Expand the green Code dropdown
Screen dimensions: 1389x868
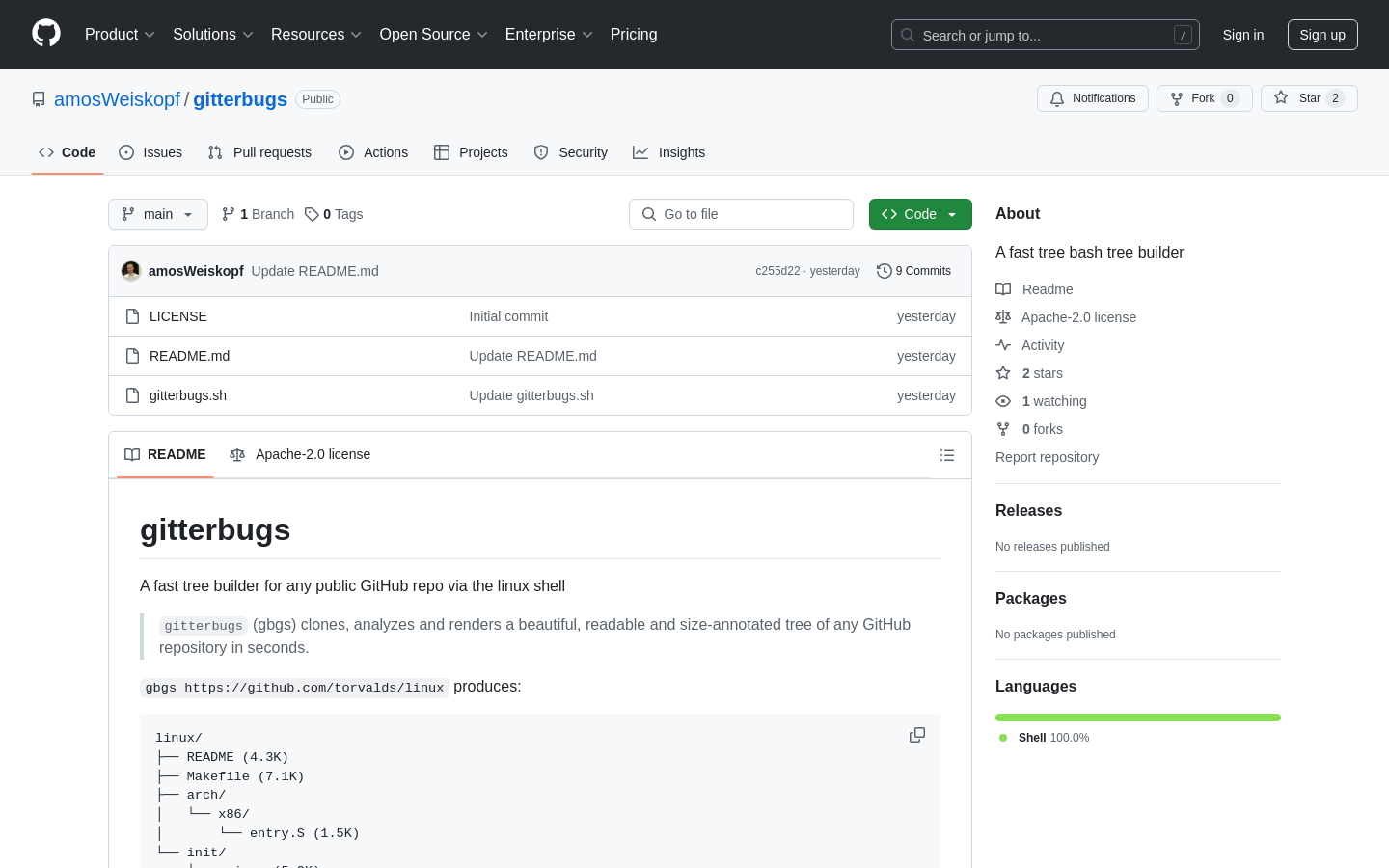920,214
